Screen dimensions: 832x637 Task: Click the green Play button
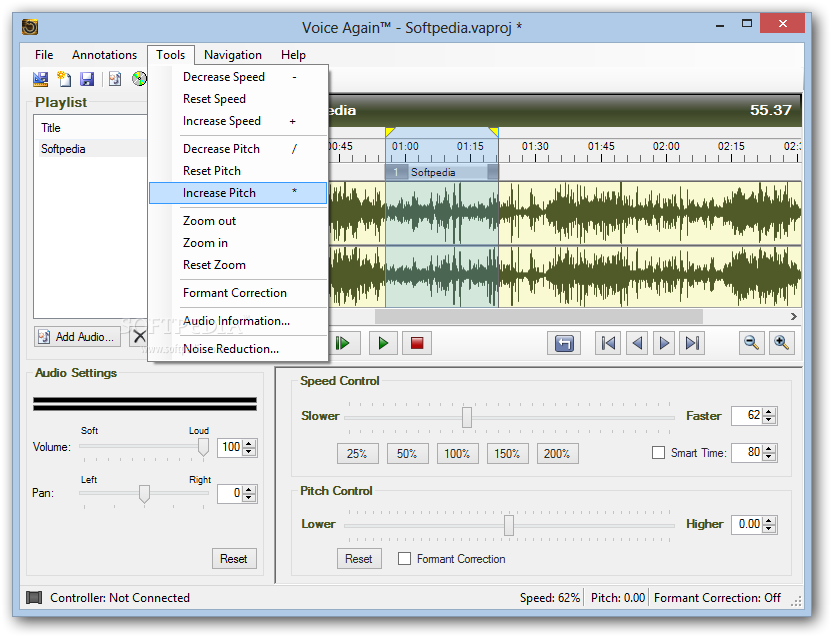[384, 343]
